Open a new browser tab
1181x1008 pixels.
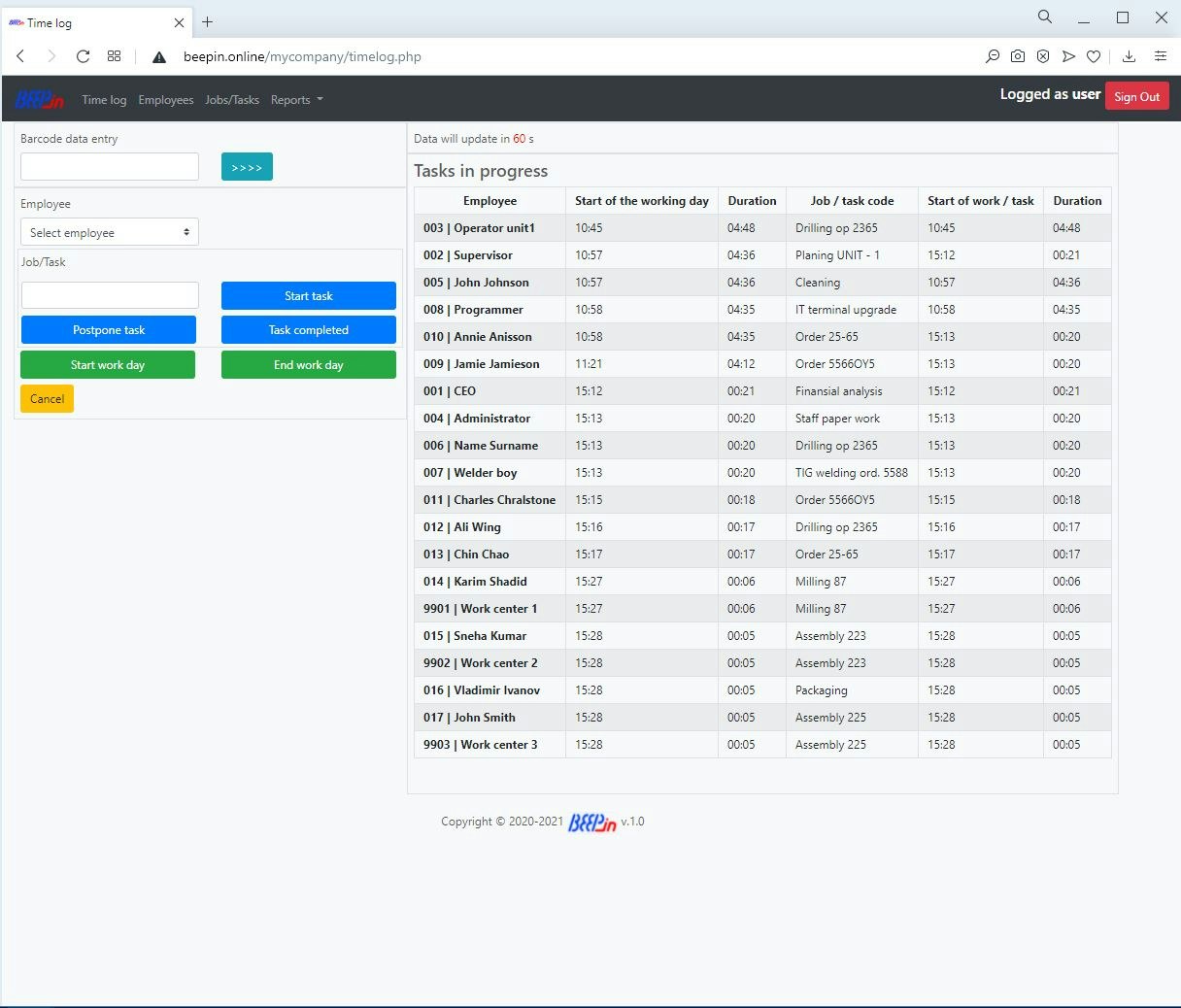tap(207, 21)
